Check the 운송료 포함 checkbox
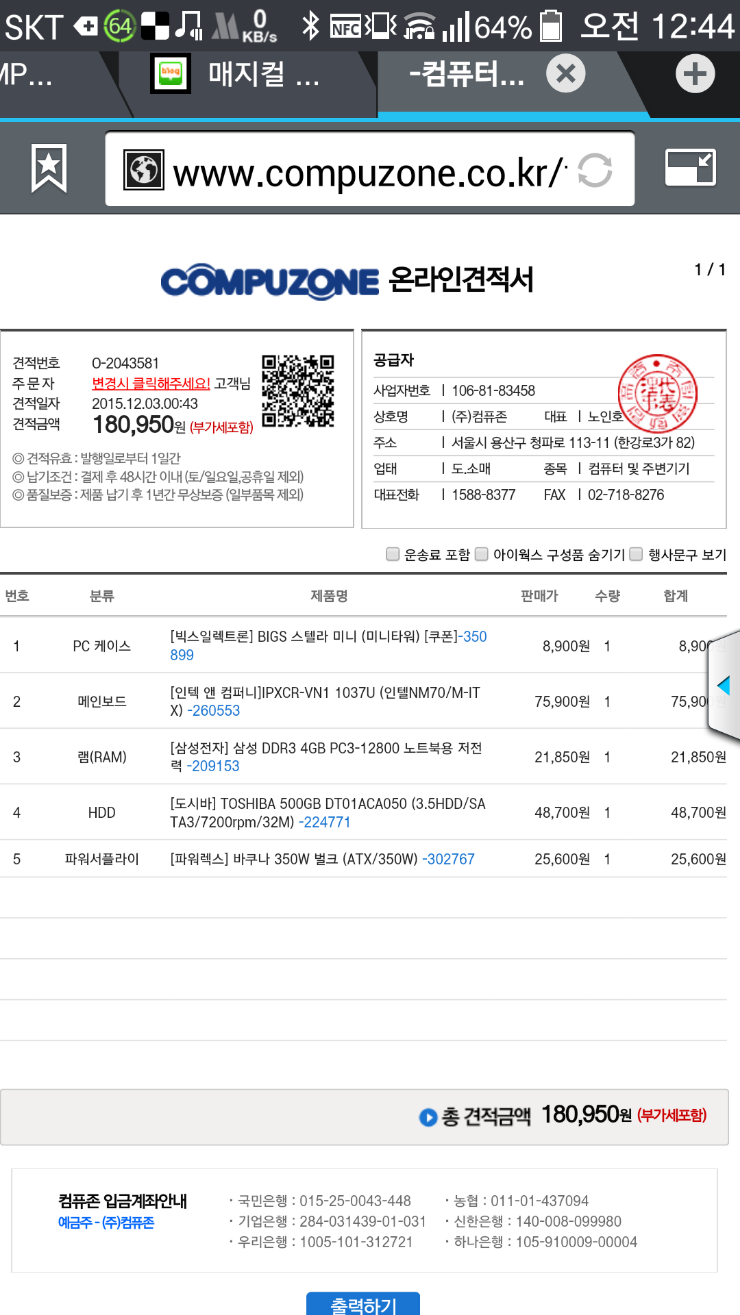This screenshot has height=1315, width=740. 393,554
